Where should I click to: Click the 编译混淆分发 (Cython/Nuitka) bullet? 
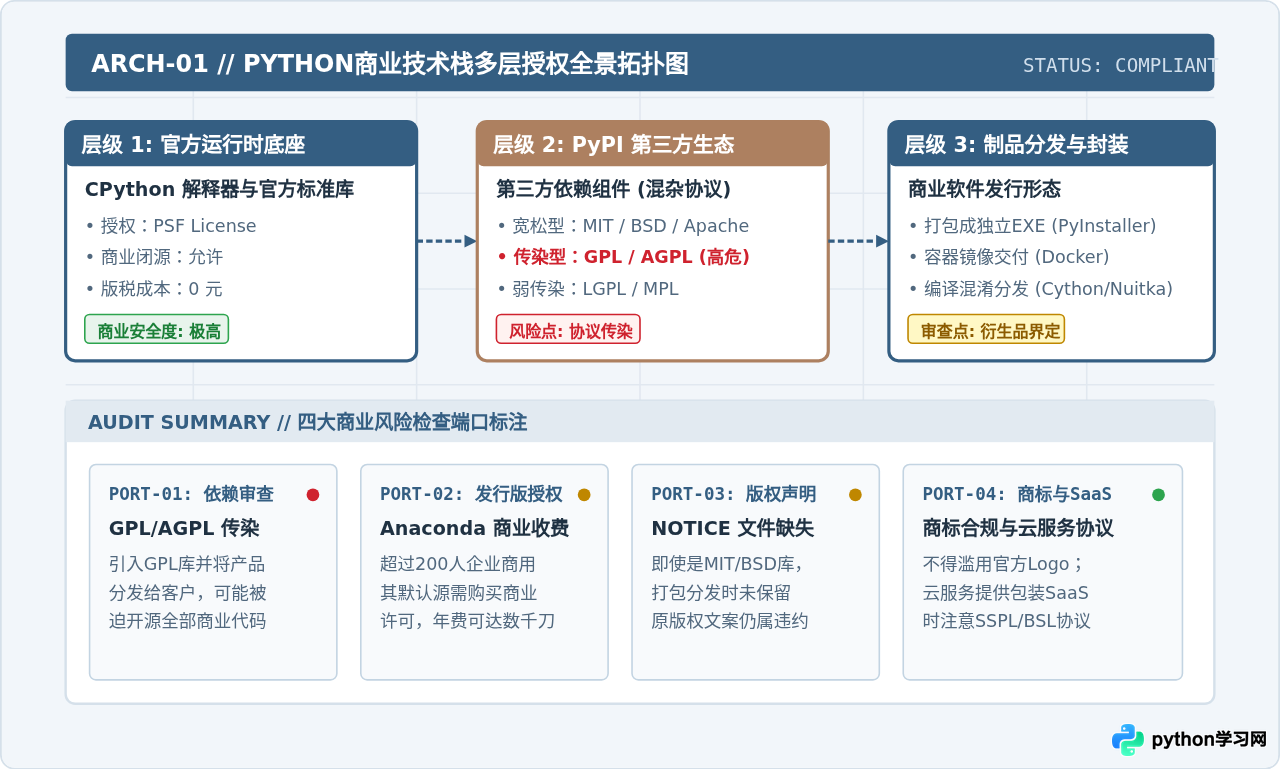(1041, 289)
